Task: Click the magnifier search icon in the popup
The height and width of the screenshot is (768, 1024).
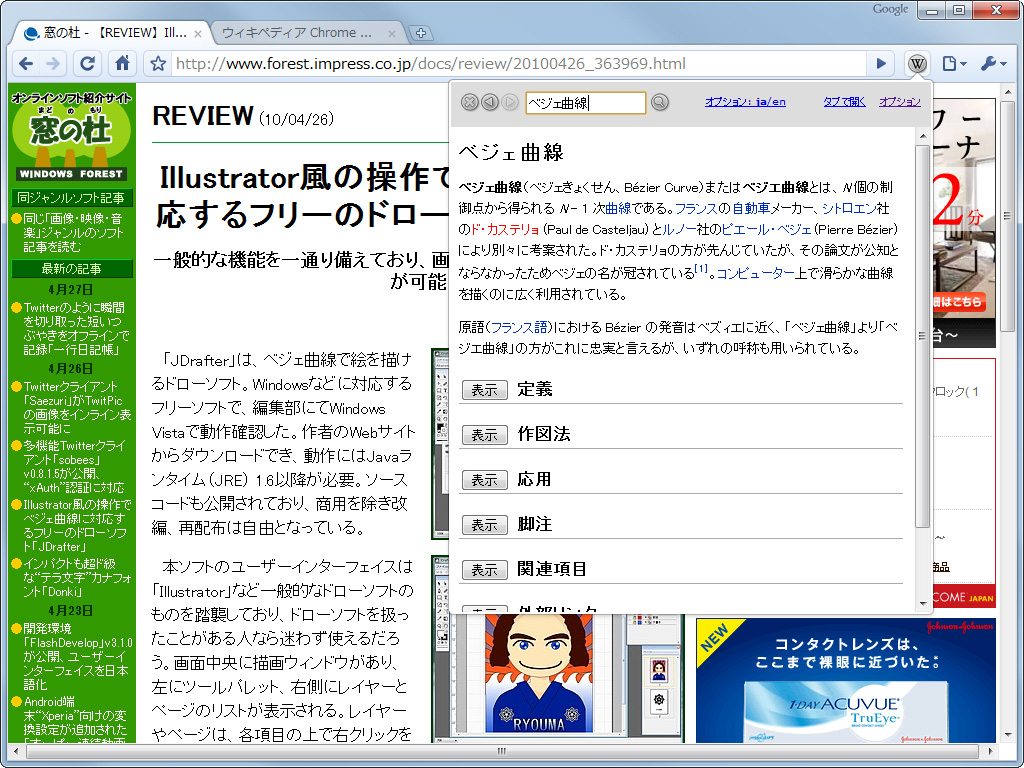Action: click(x=659, y=102)
